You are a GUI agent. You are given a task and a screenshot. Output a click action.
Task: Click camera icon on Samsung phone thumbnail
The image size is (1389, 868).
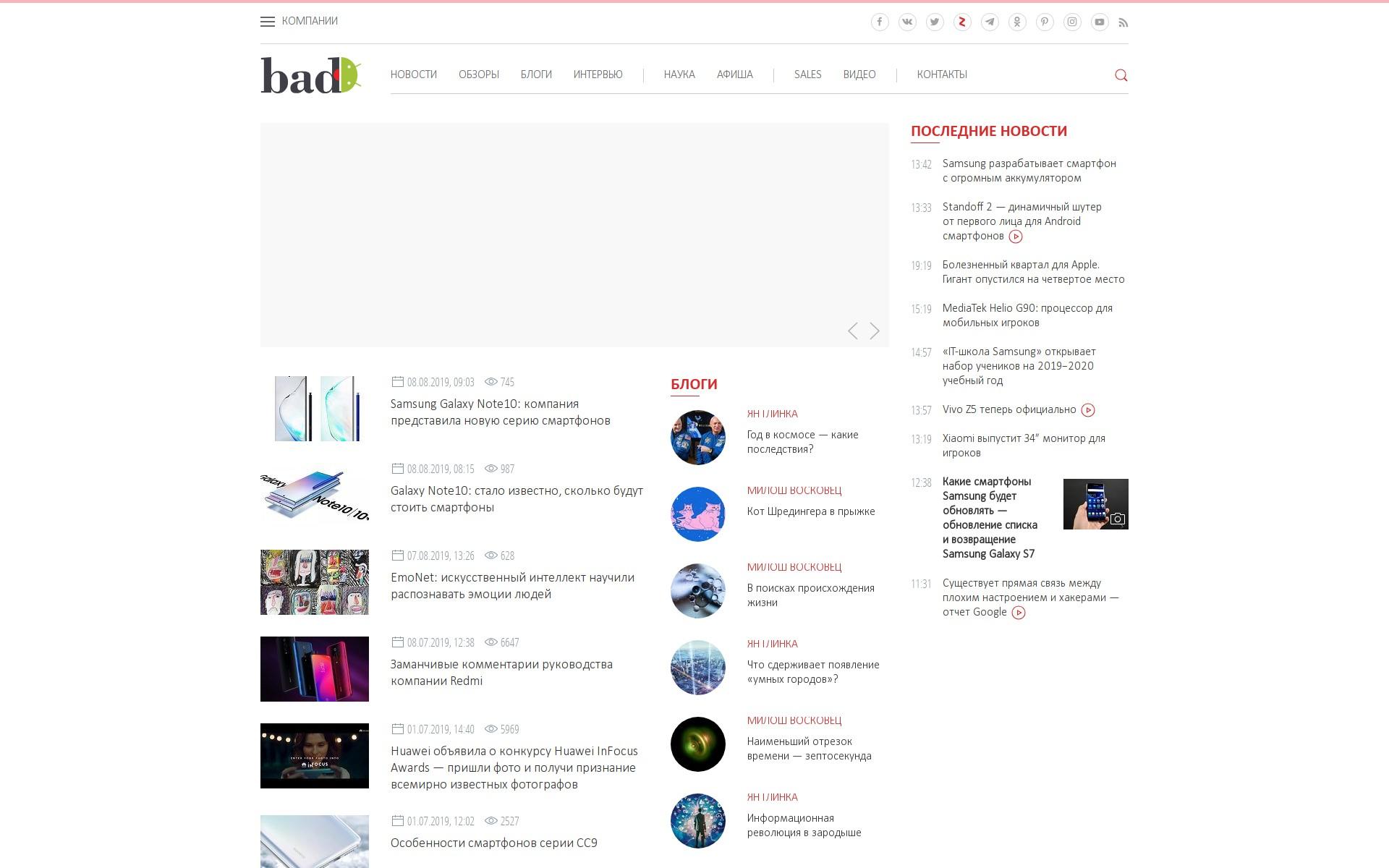(1118, 519)
